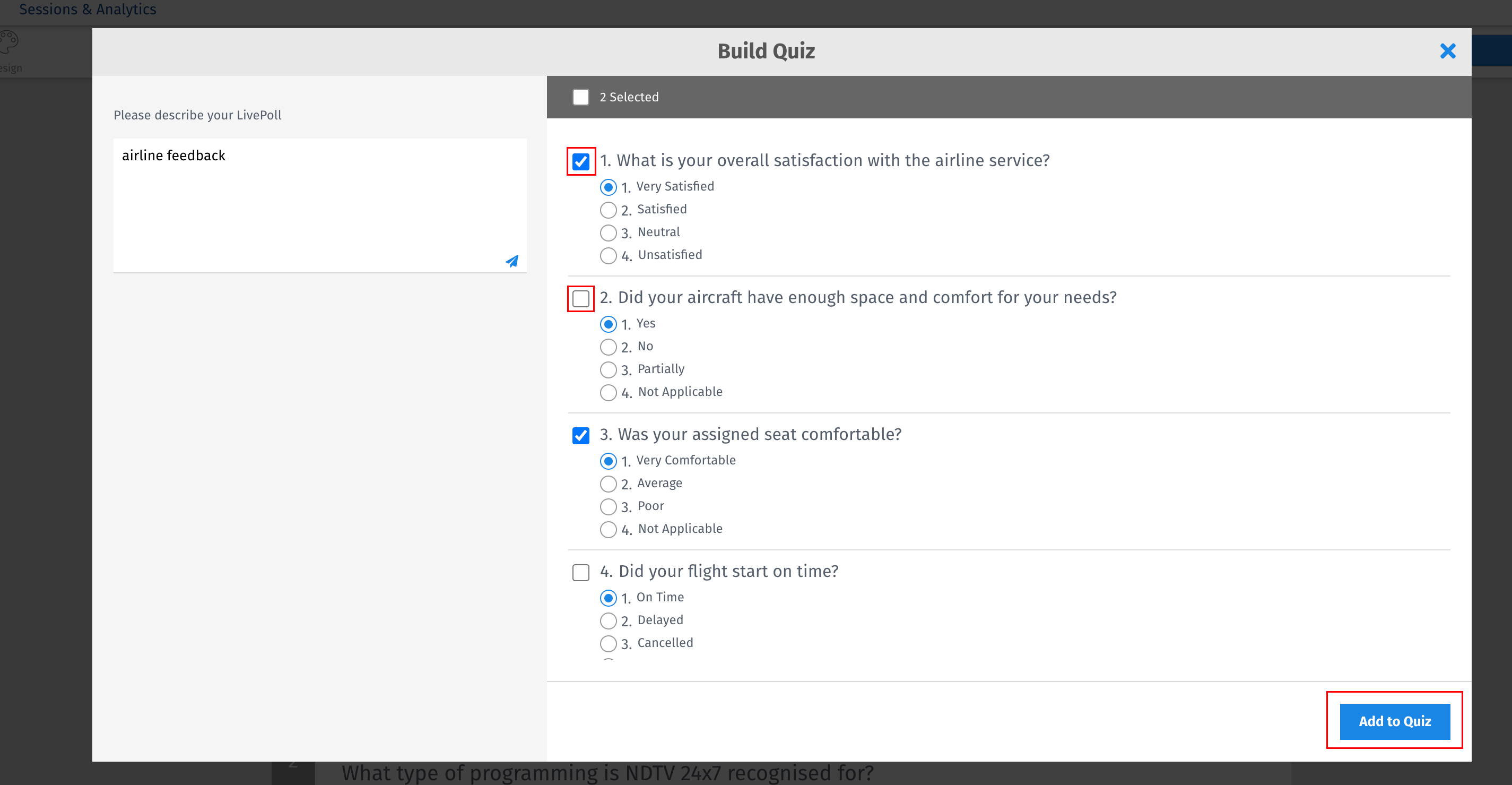The height and width of the screenshot is (785, 1512).
Task: Select No for aircraft comfort question
Action: (608, 347)
